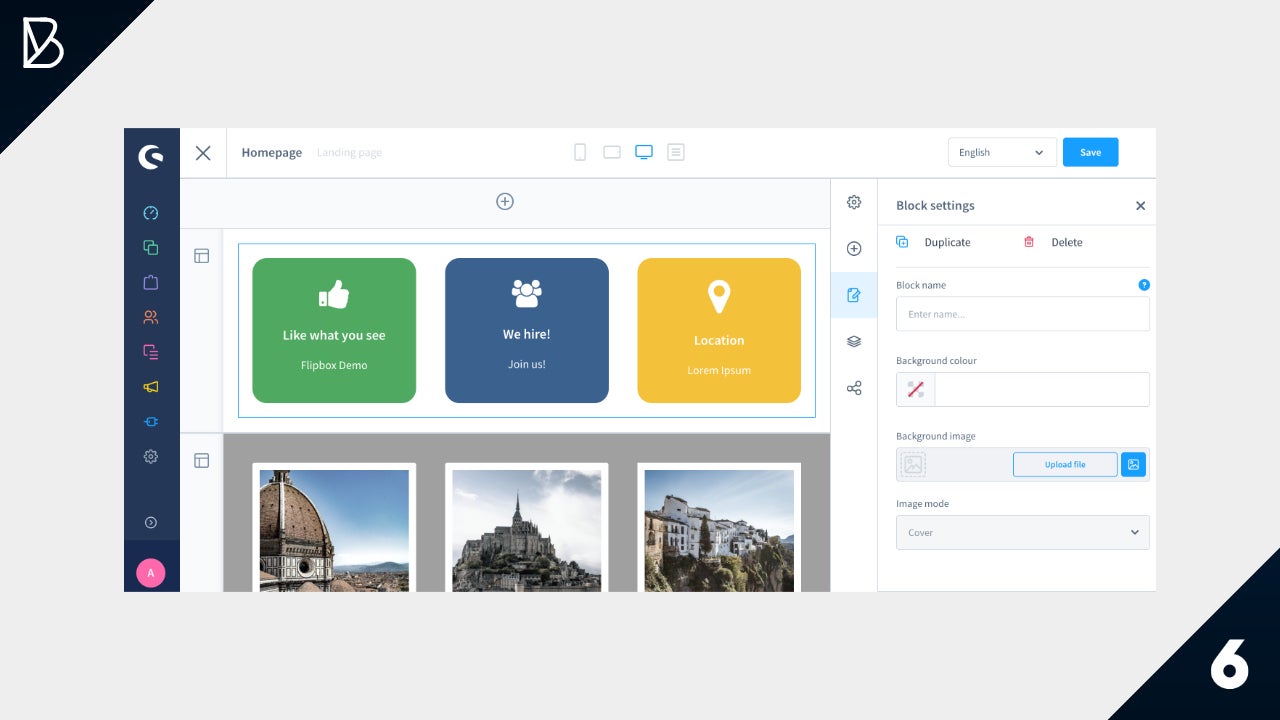Click the Save button
The height and width of the screenshot is (720, 1280).
(x=1090, y=152)
